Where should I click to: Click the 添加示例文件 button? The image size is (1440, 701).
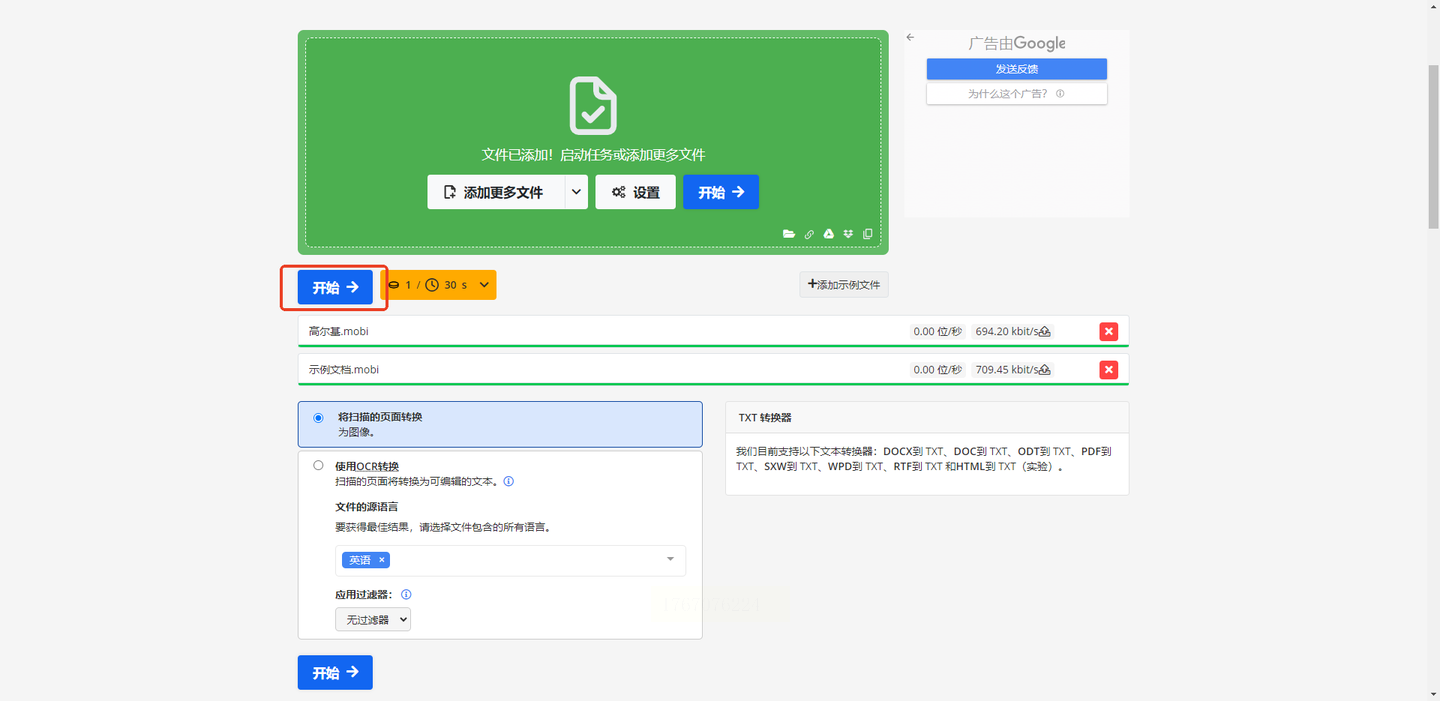point(843,285)
